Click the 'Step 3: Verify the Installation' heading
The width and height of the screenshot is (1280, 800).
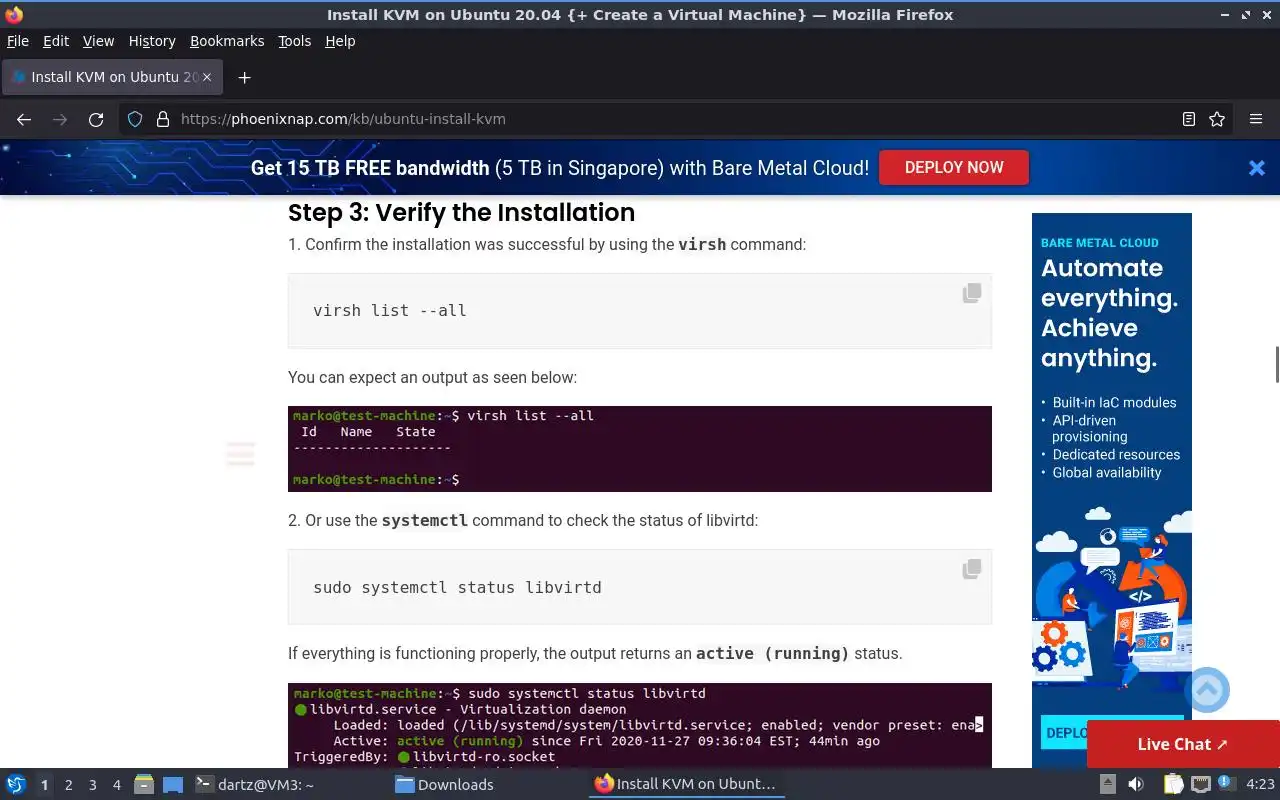(461, 212)
